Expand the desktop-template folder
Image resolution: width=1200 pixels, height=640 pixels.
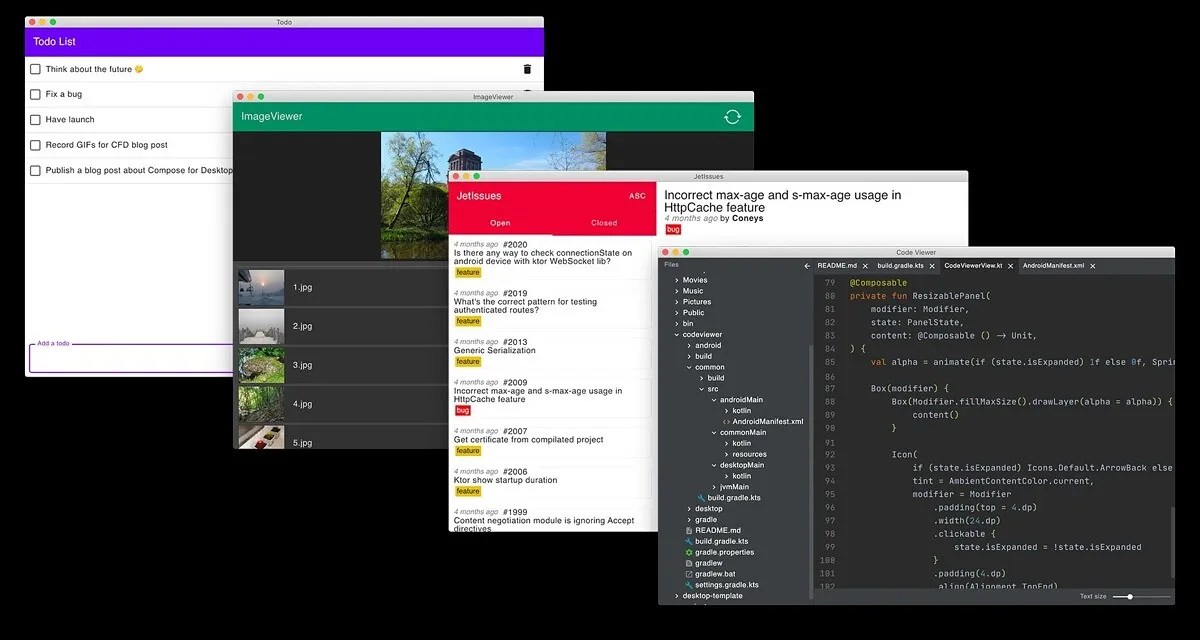(x=676, y=596)
